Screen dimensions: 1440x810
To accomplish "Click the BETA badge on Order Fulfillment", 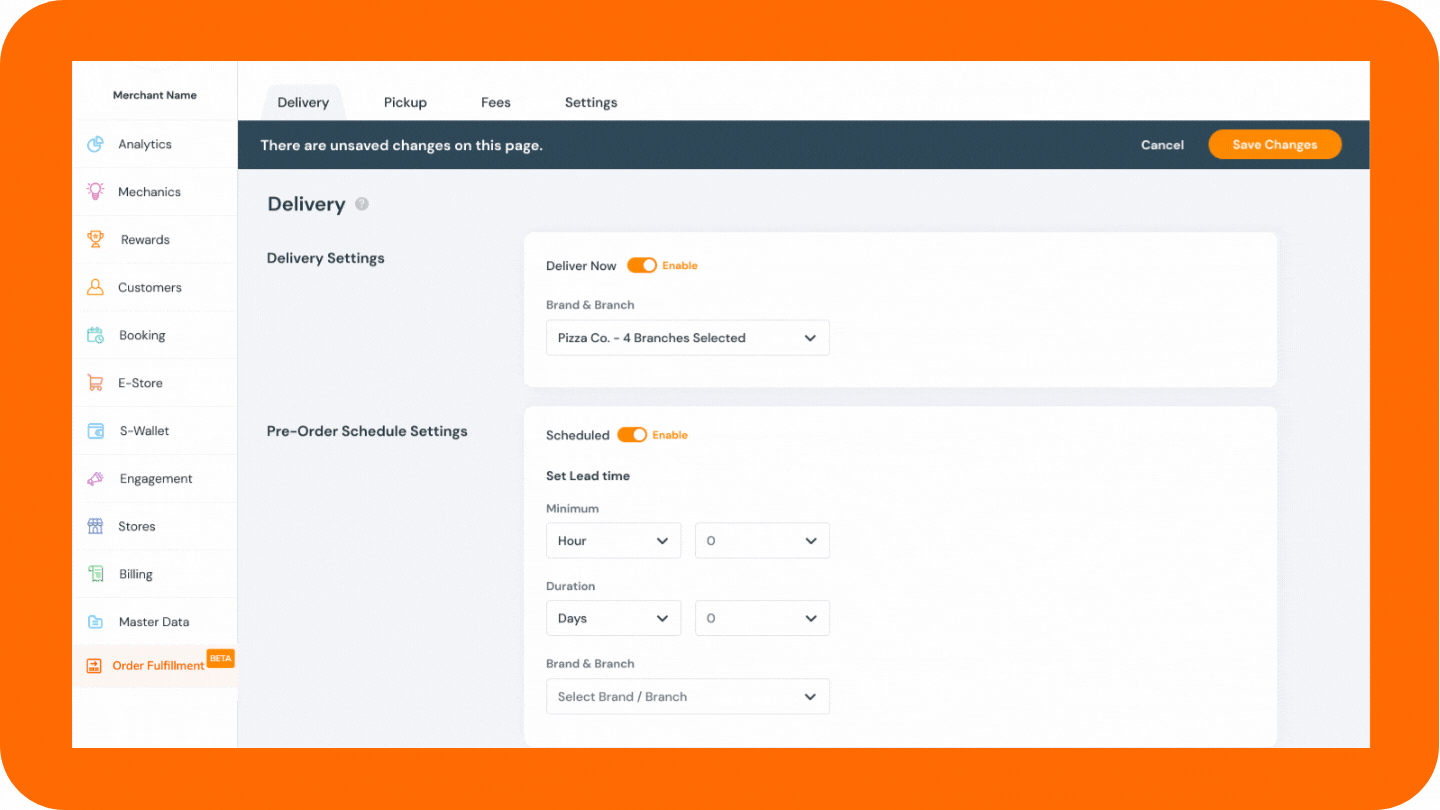I will [220, 658].
